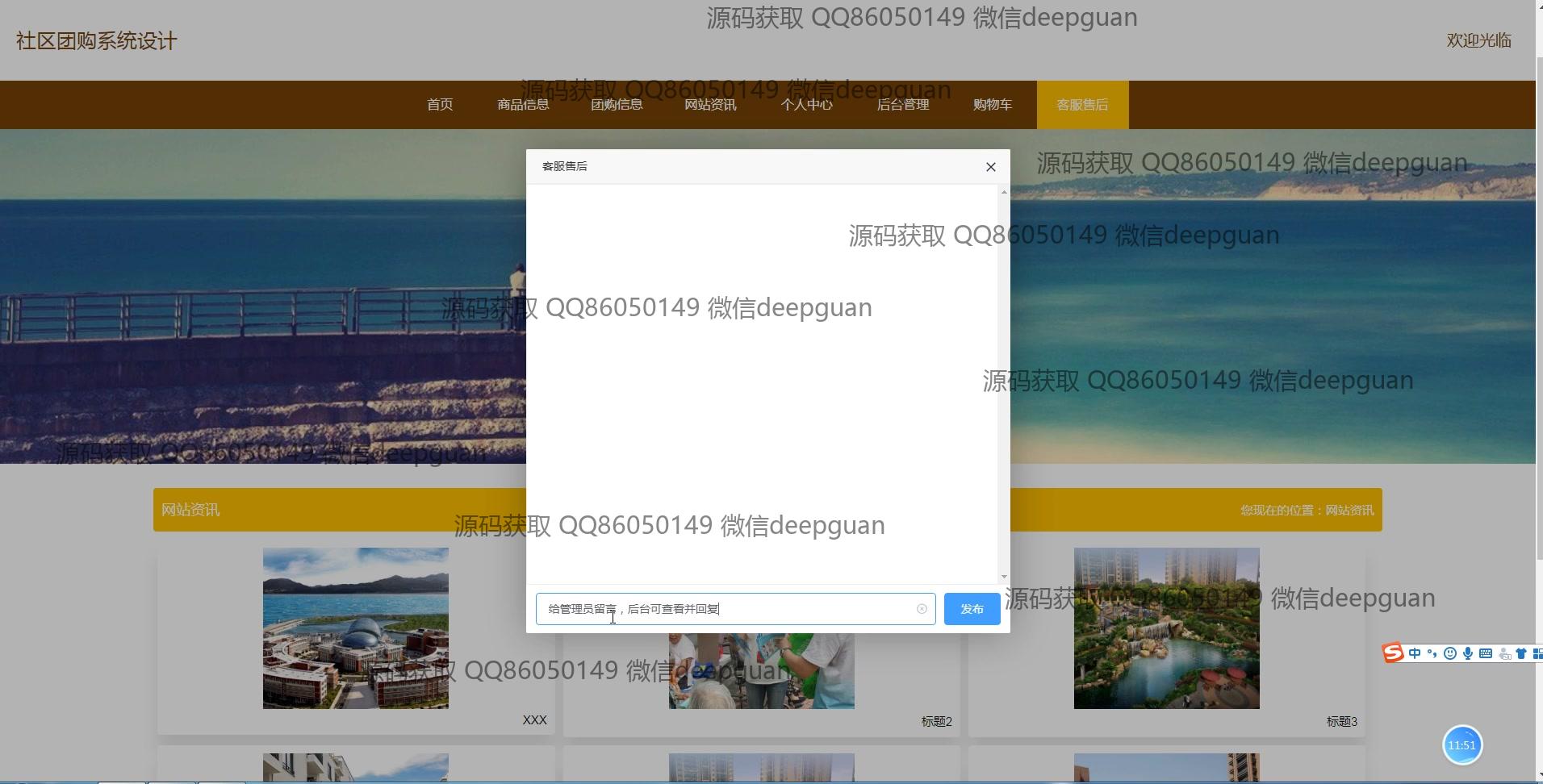Open the 首页 navigation tab
The height and width of the screenshot is (784, 1543).
[x=440, y=105]
